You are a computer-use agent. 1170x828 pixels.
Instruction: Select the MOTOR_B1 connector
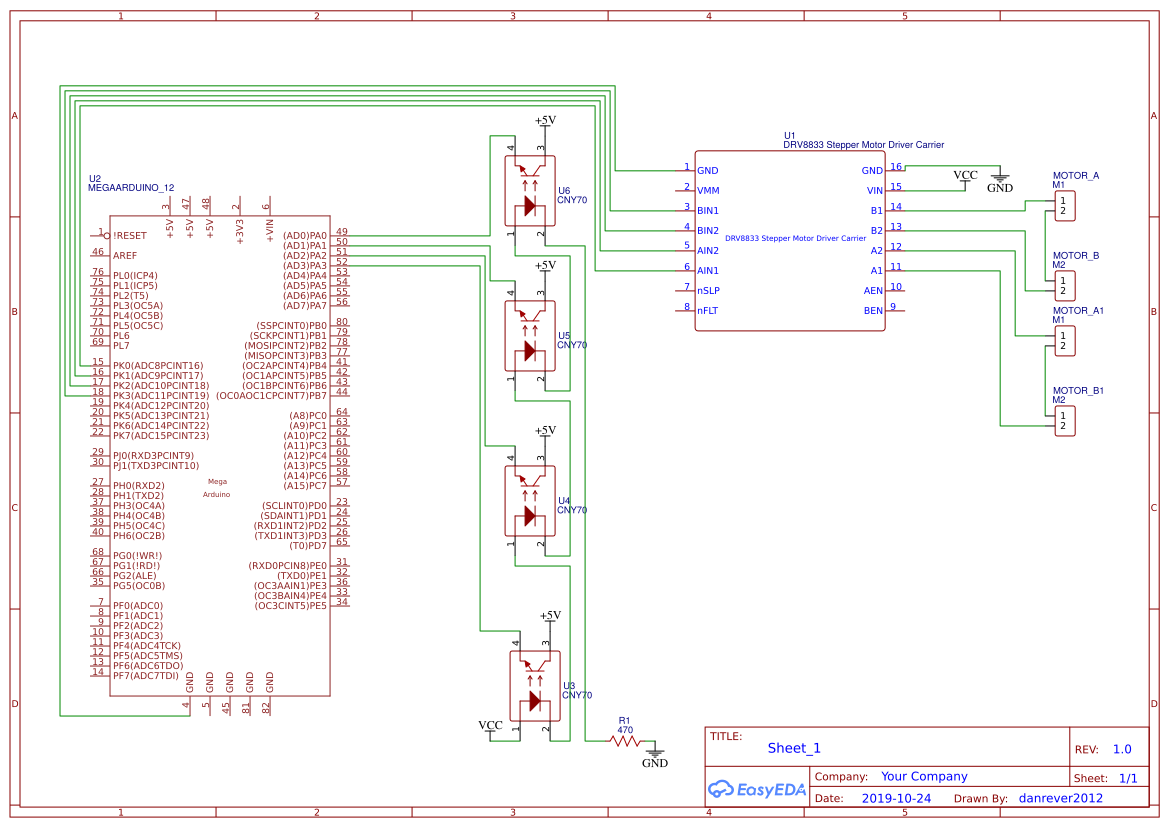point(1065,421)
